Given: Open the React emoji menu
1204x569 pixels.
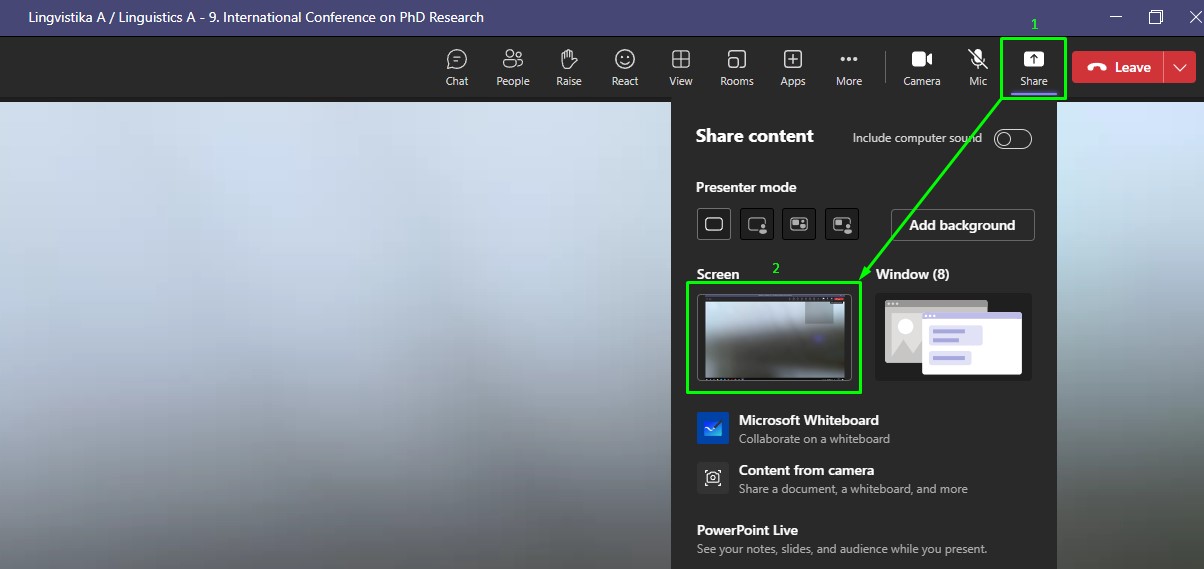Looking at the screenshot, I should tap(625, 67).
